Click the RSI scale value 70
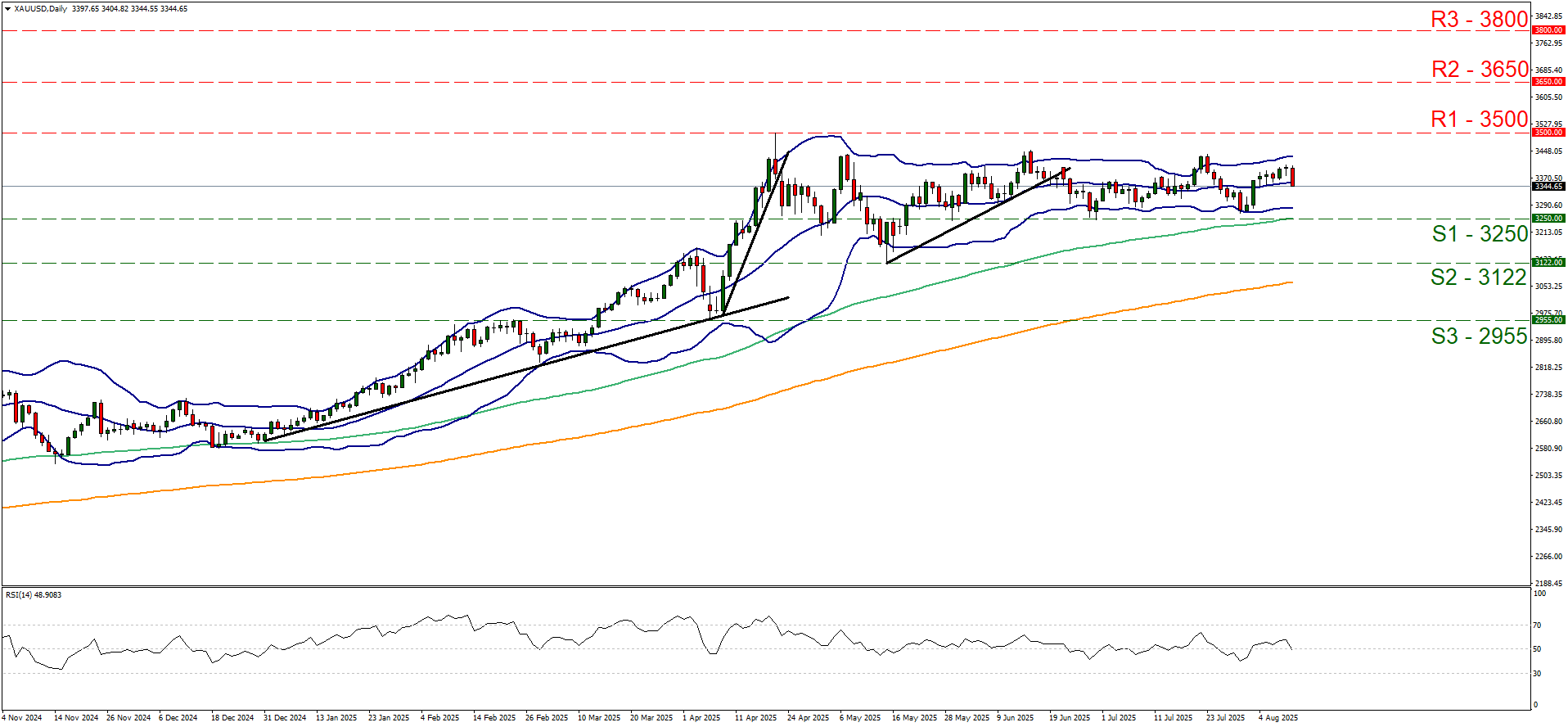Viewport: 1568px width, 727px height. (1537, 625)
